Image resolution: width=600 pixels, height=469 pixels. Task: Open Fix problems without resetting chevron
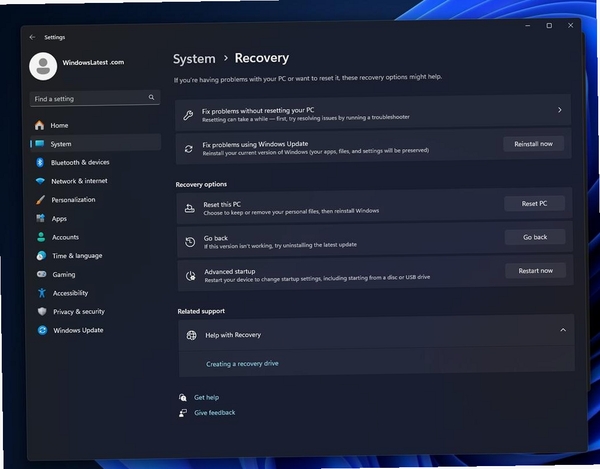(559, 110)
